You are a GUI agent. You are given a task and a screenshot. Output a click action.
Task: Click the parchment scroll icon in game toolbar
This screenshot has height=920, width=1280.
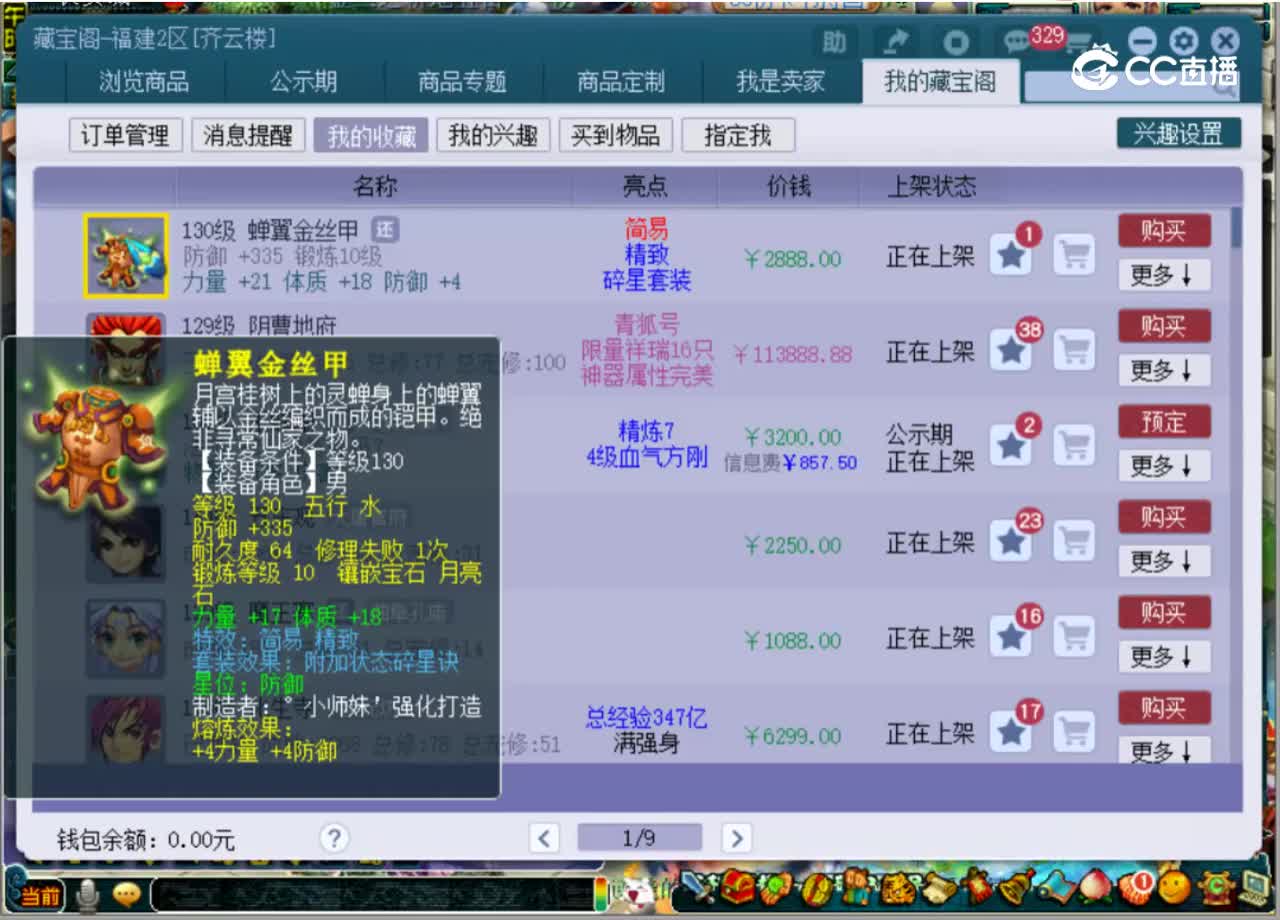point(940,886)
